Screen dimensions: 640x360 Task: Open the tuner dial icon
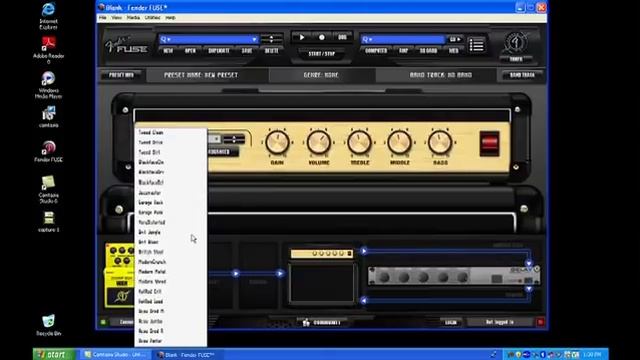[516, 42]
